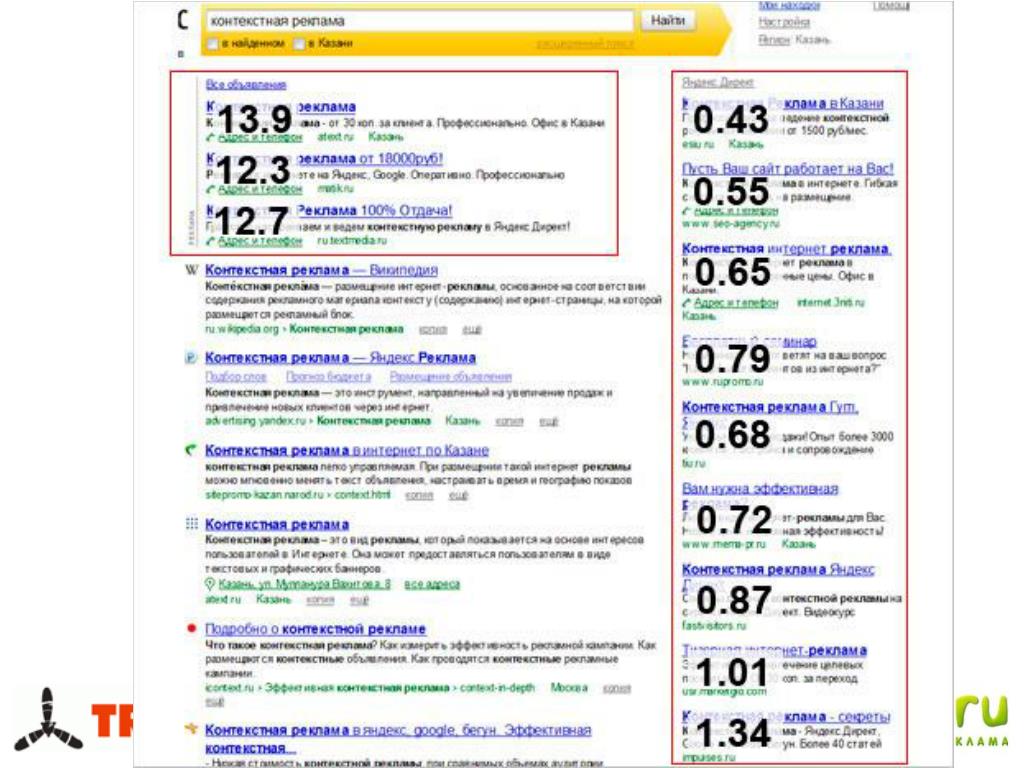Tick the 'в Казани' checkbox
1024x768 pixels.
[x=299, y=44]
